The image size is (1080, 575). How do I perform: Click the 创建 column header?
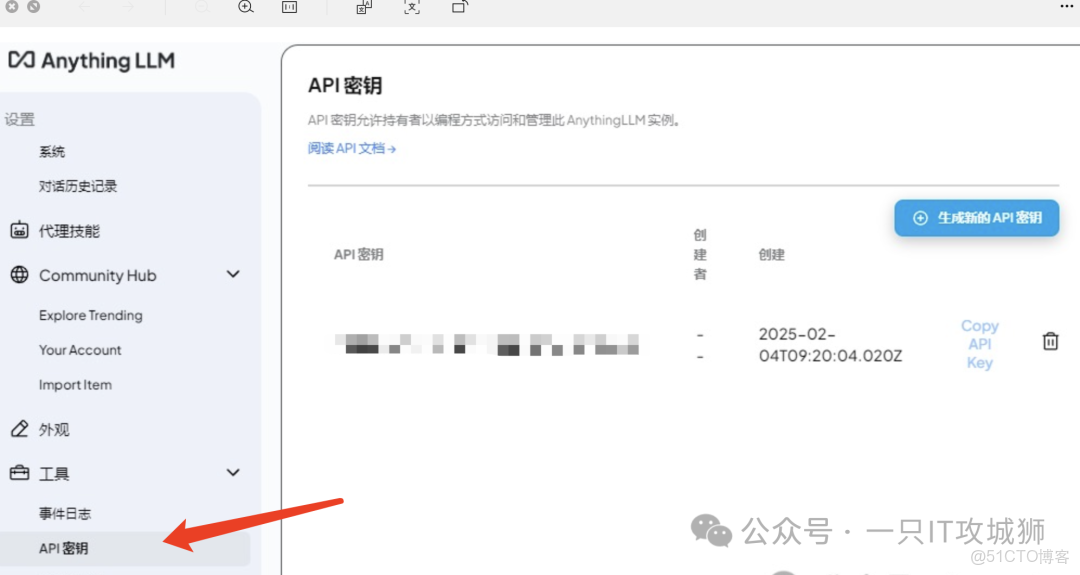point(771,255)
